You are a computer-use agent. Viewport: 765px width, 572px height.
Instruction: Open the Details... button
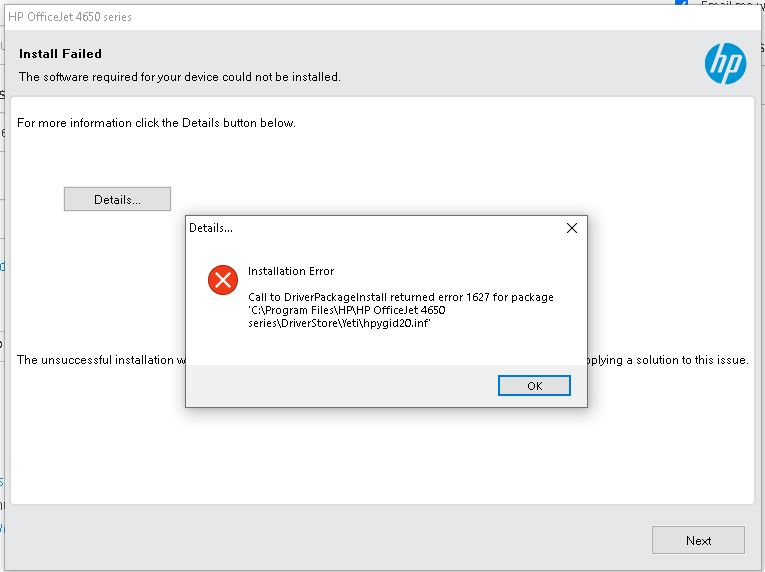118,199
